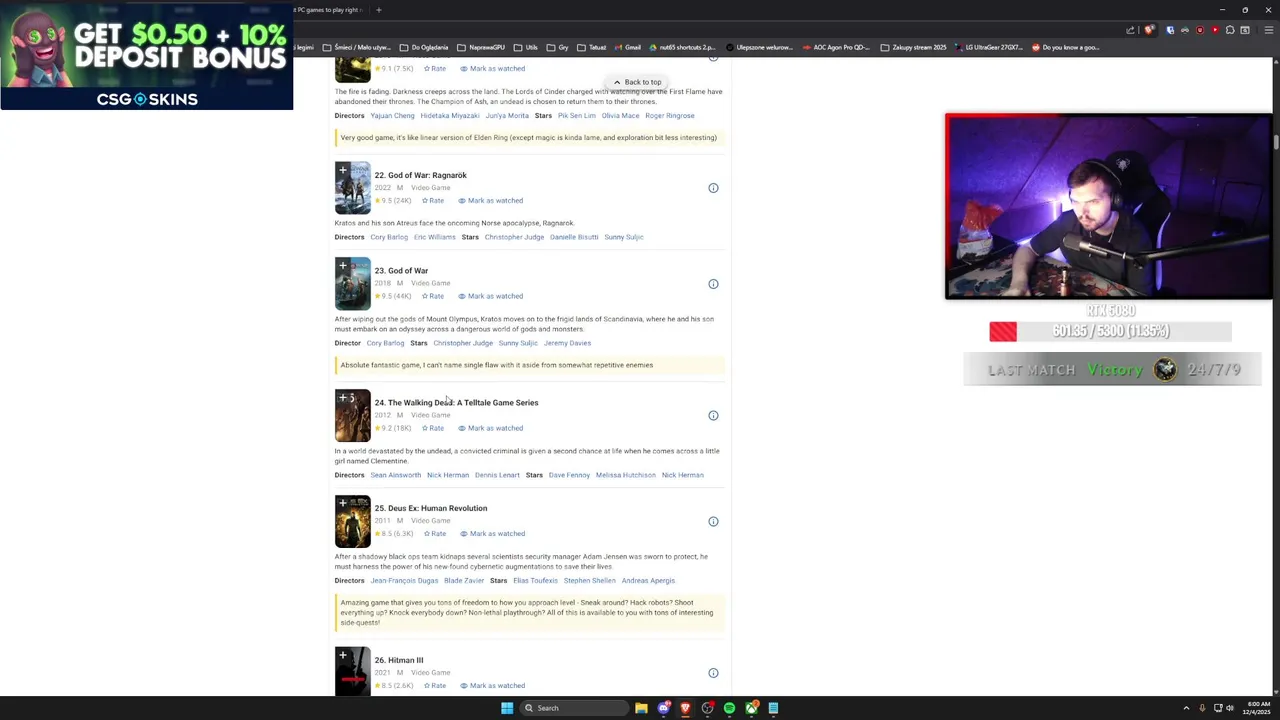This screenshot has width=1280, height=720.
Task: Open Dave Fennoy star link
Action: (x=569, y=475)
